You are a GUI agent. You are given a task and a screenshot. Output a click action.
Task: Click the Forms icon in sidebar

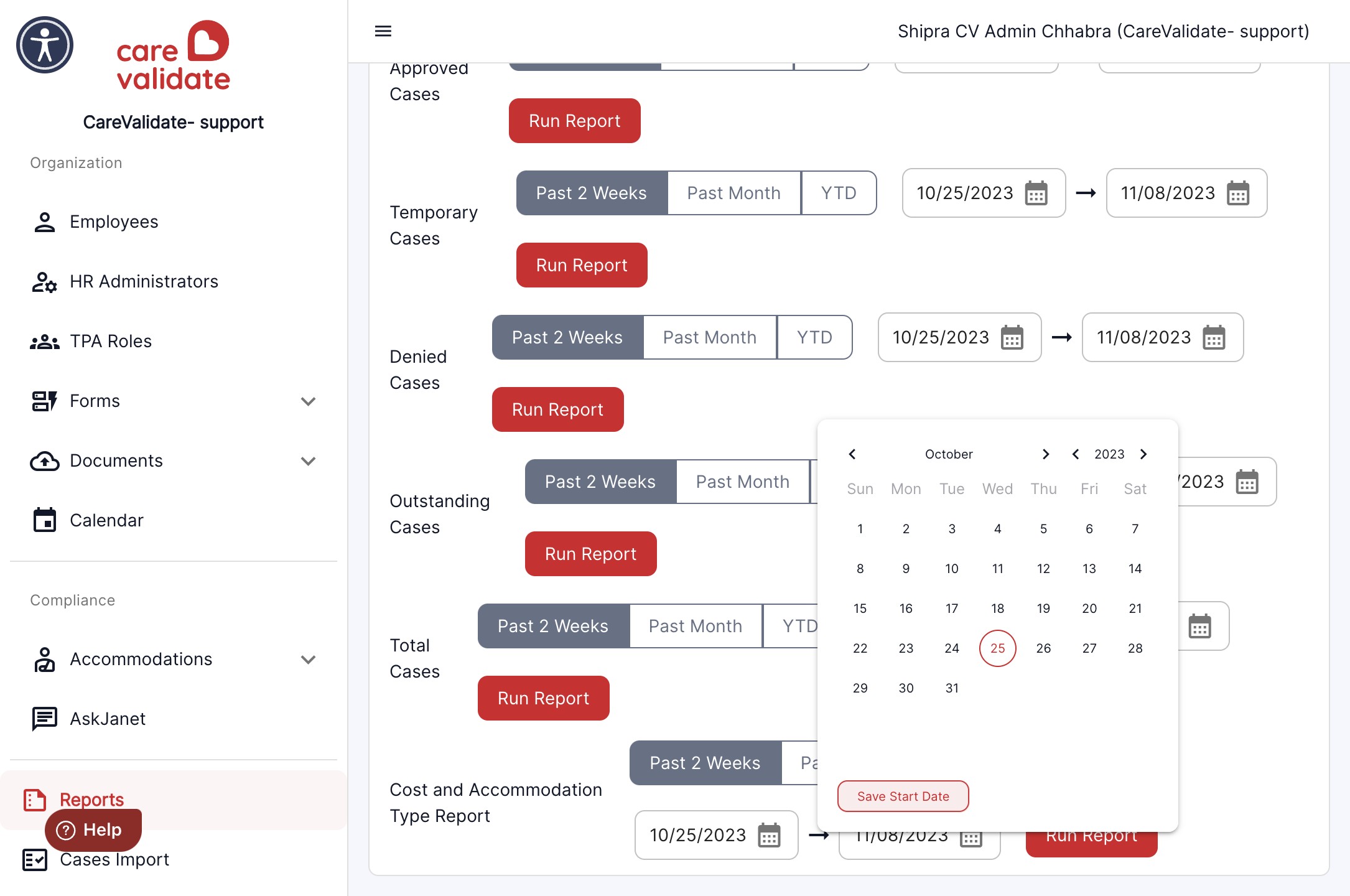click(x=44, y=401)
